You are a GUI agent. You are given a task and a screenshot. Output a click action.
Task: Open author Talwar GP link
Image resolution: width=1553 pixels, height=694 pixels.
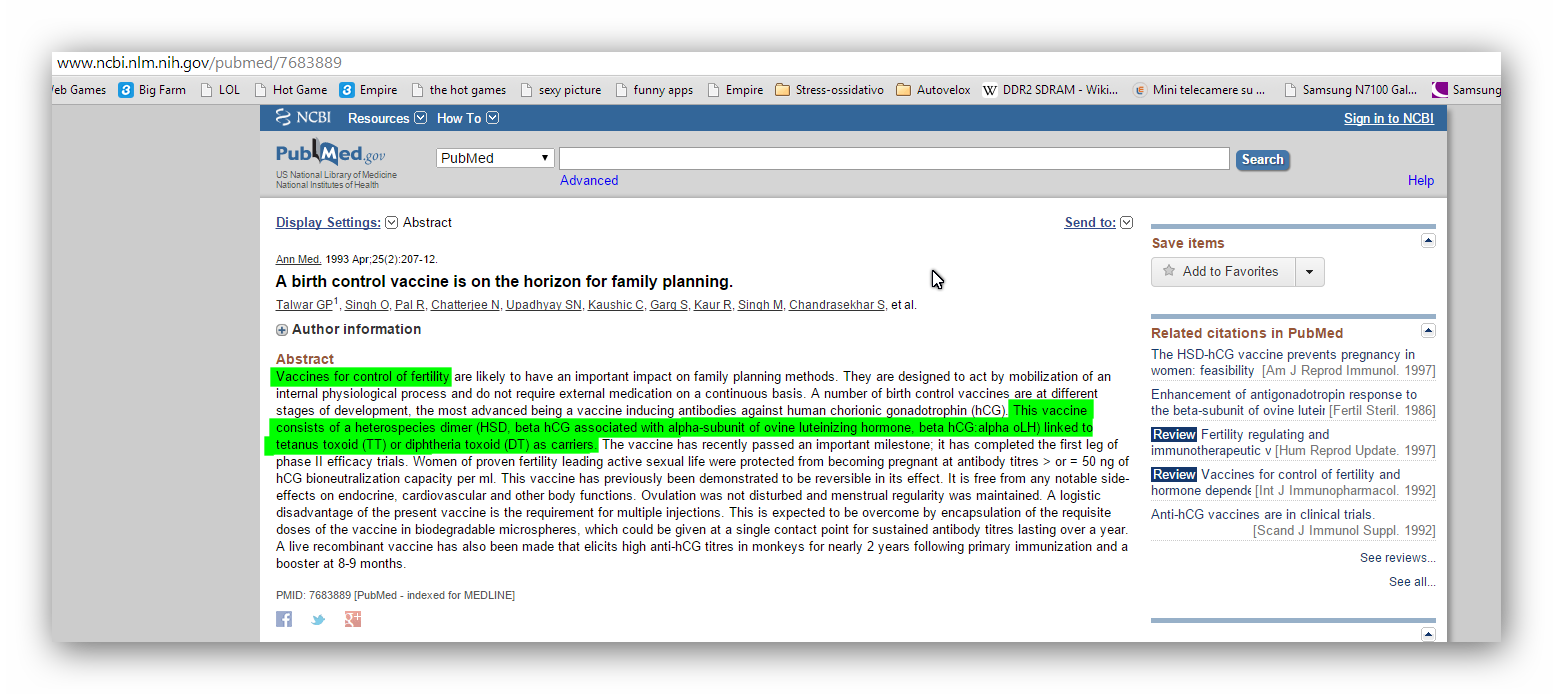(x=304, y=305)
